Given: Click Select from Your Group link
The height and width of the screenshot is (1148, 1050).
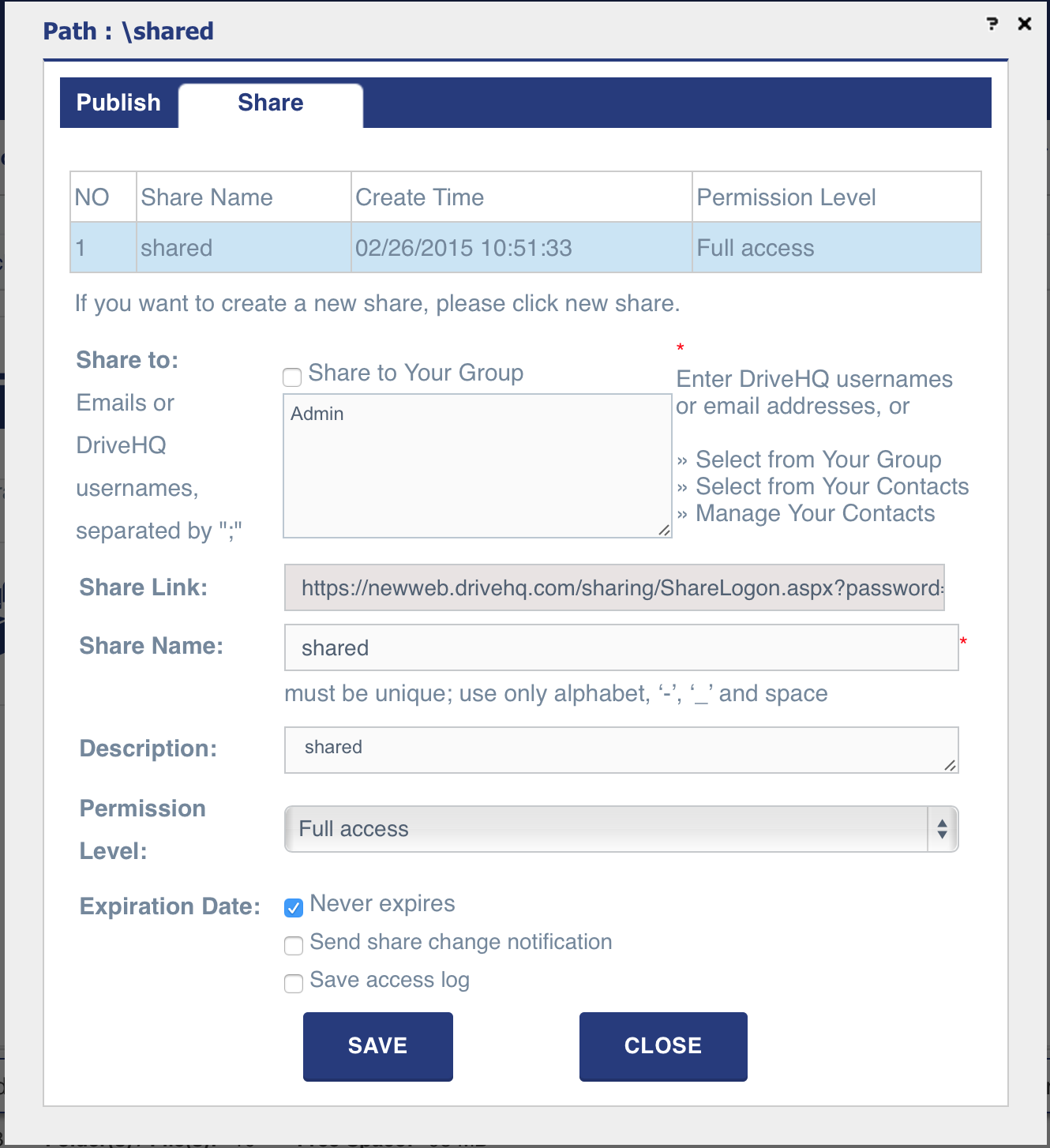Looking at the screenshot, I should pos(818,460).
